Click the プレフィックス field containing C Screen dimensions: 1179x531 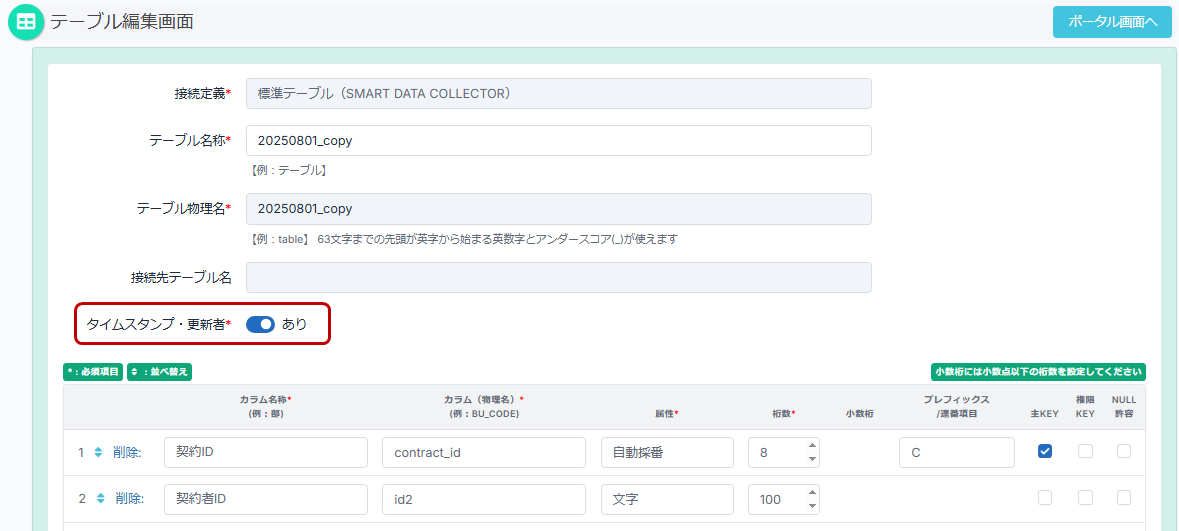[956, 452]
